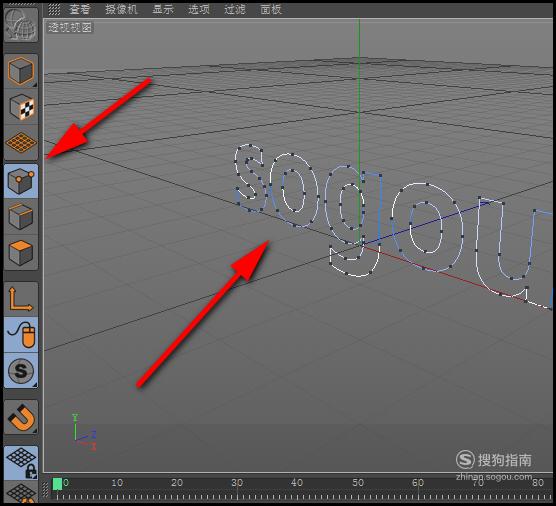Open Snap magnet icon submenu arrow

pyautogui.click(x=35, y=431)
